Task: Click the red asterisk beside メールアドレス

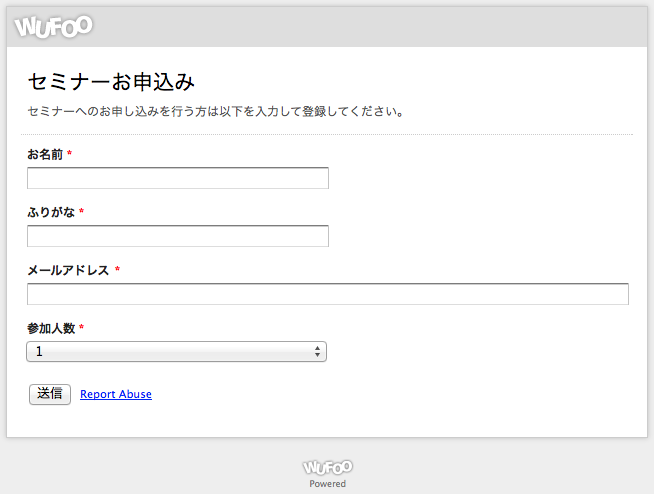Action: click(117, 271)
